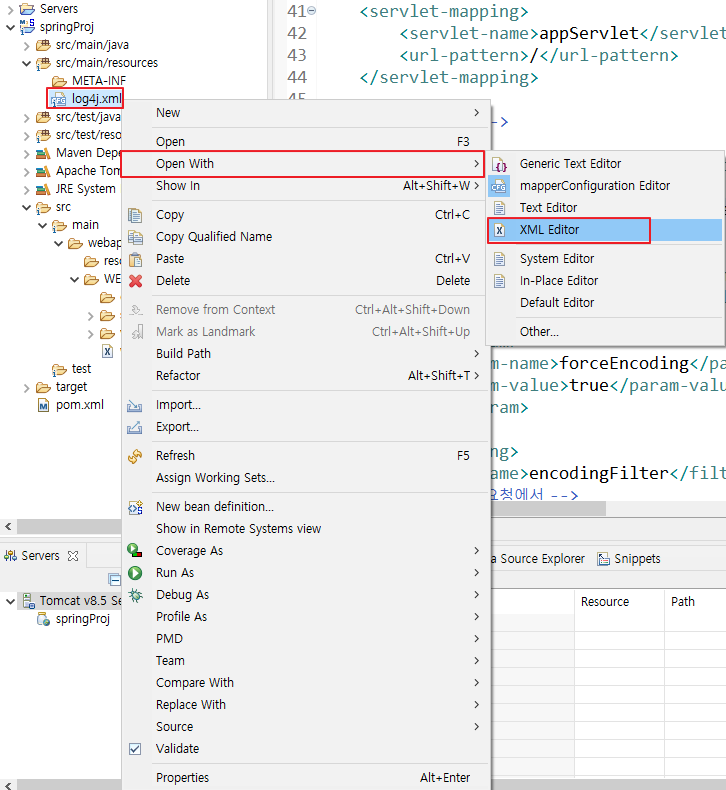
Task: Click the Import icon
Action: [x=135, y=405]
